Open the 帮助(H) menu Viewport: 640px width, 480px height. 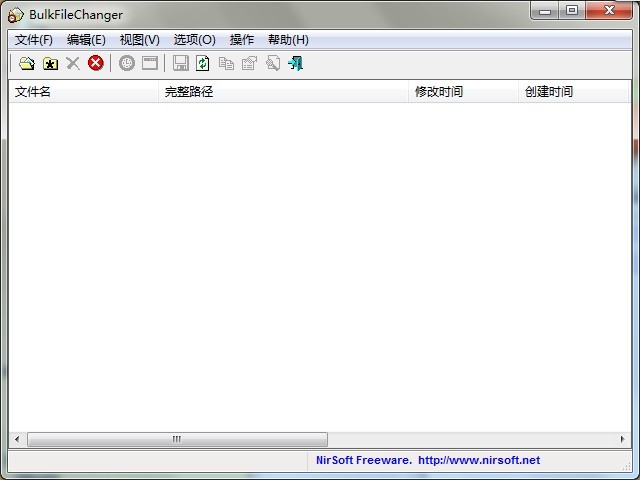pos(288,40)
